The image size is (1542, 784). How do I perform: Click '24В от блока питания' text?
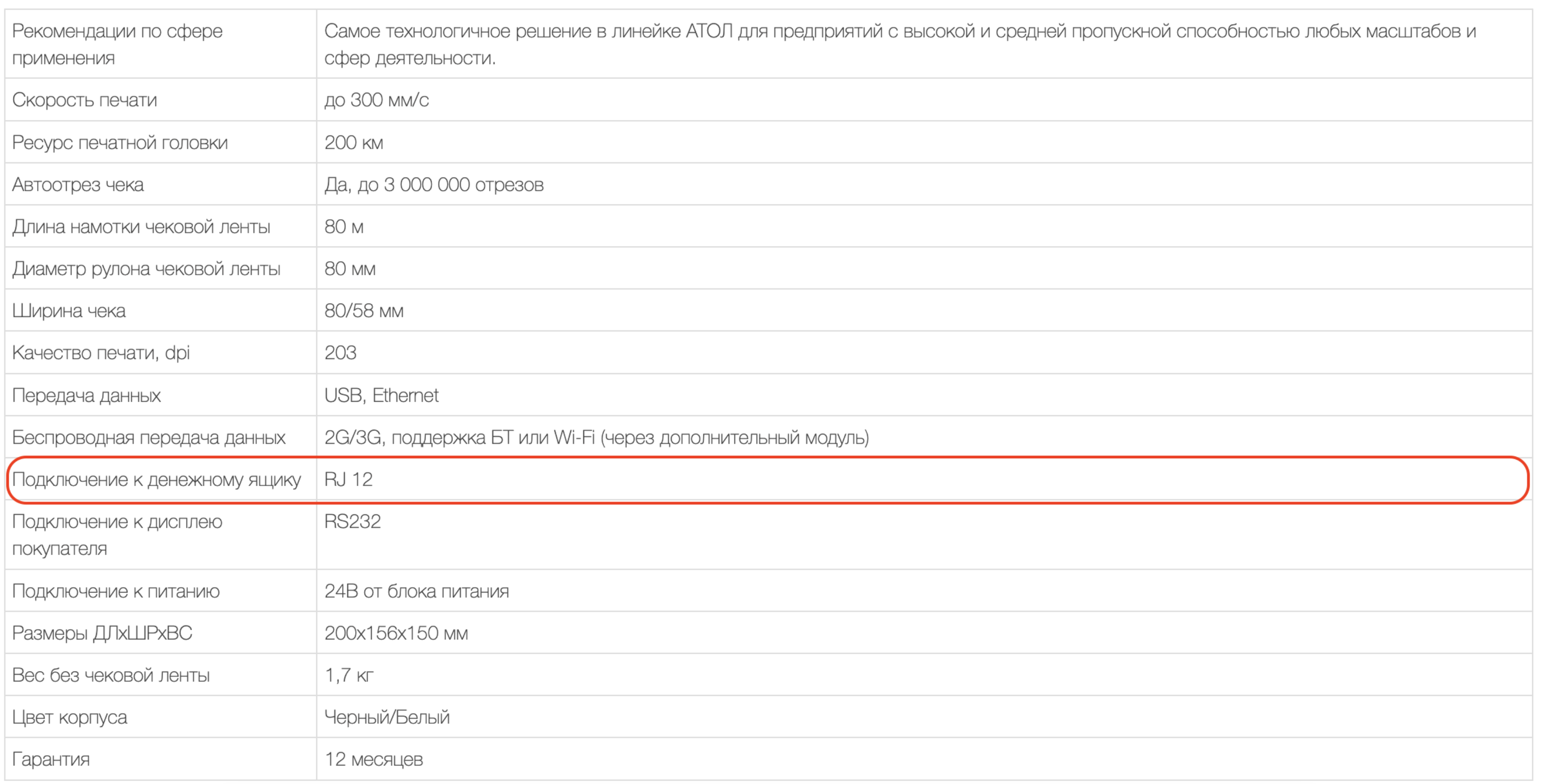pos(417,591)
